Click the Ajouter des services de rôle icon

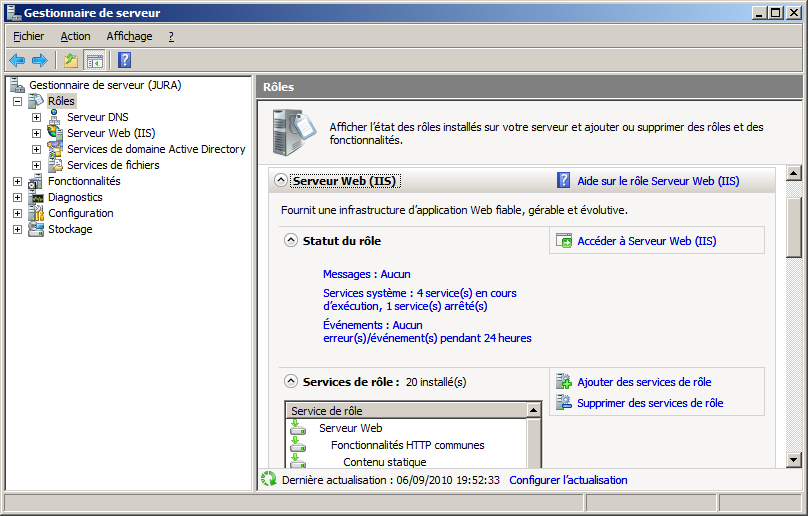tap(564, 382)
